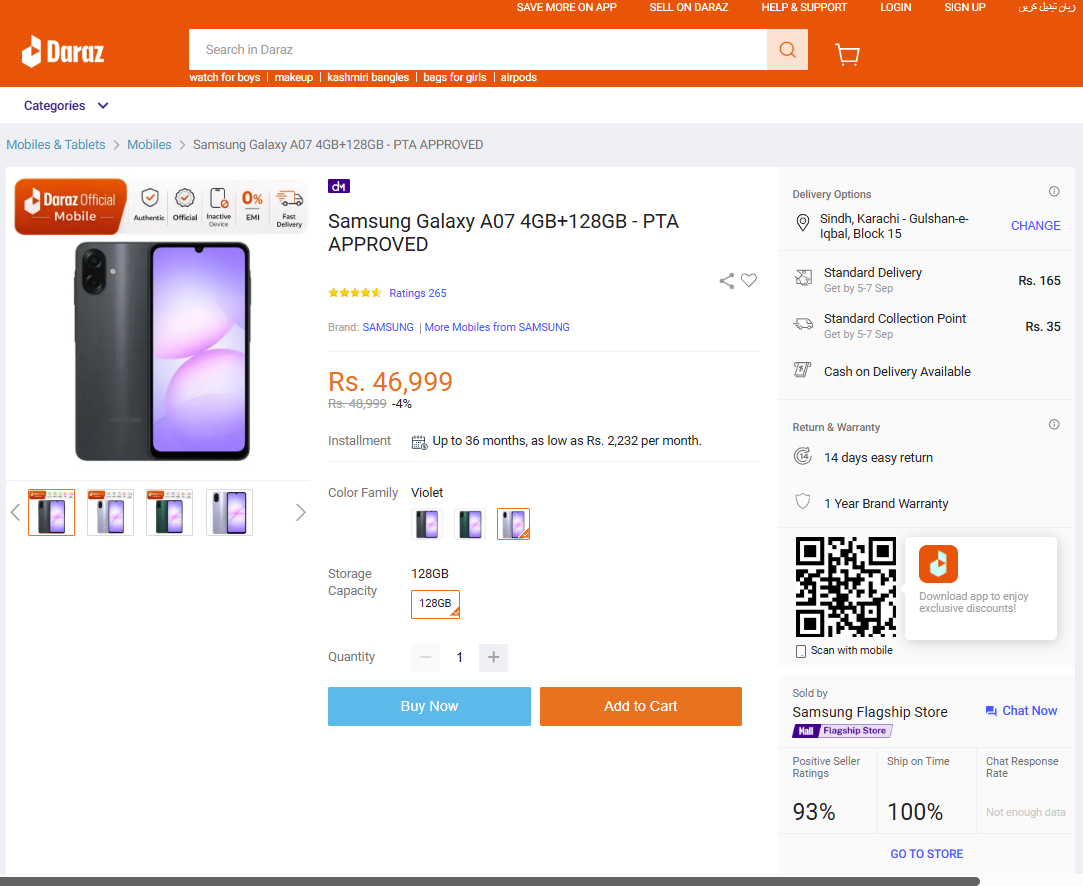1083x886 pixels.
Task: Add to wishlist with heart icon
Action: coord(749,280)
